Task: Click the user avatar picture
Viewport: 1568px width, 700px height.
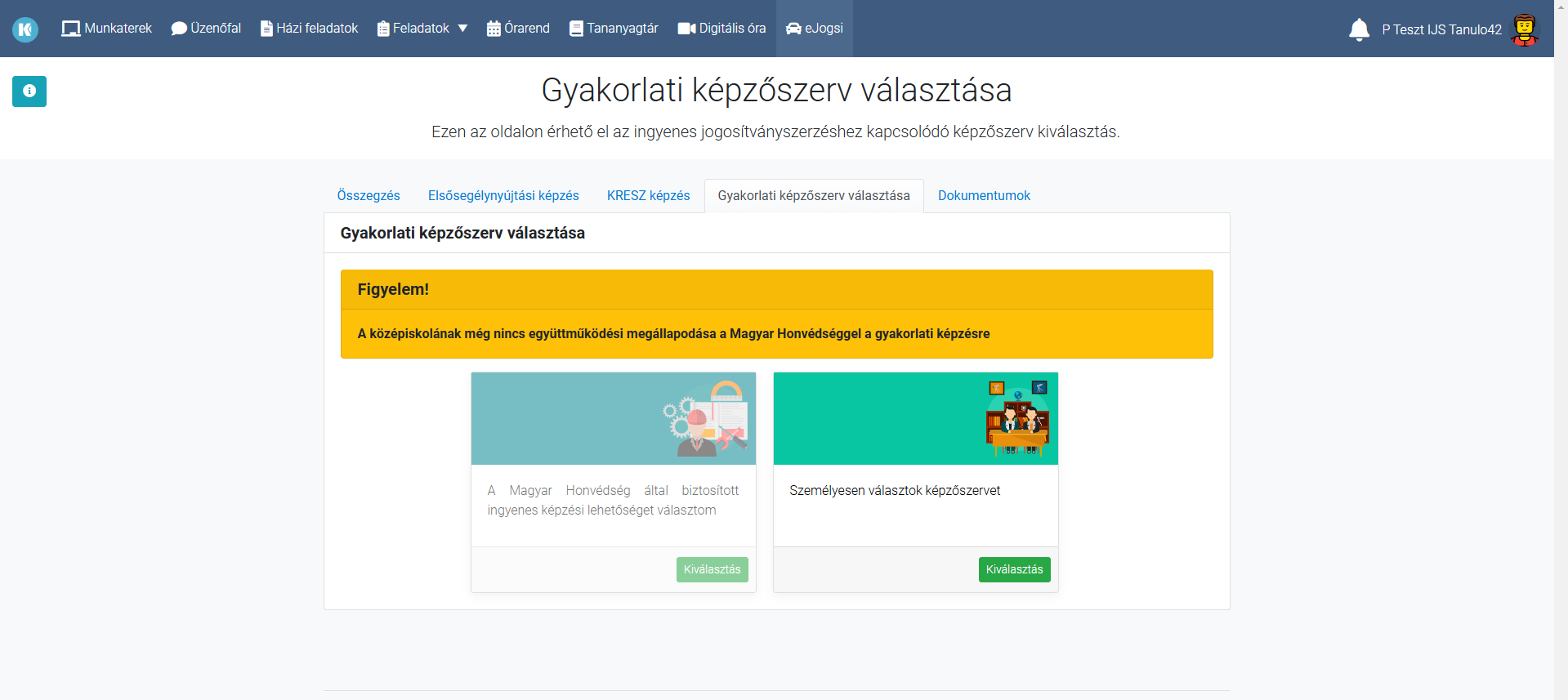Action: point(1524,29)
